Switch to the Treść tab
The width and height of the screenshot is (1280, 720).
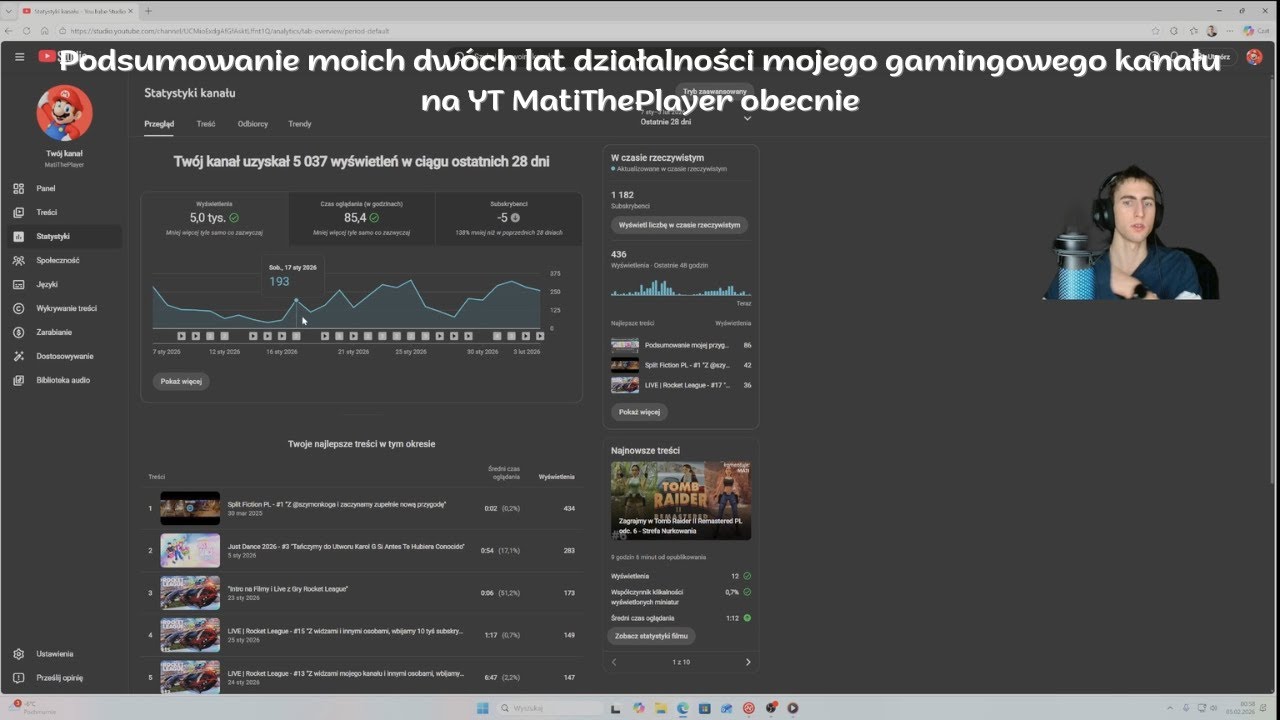pos(206,124)
